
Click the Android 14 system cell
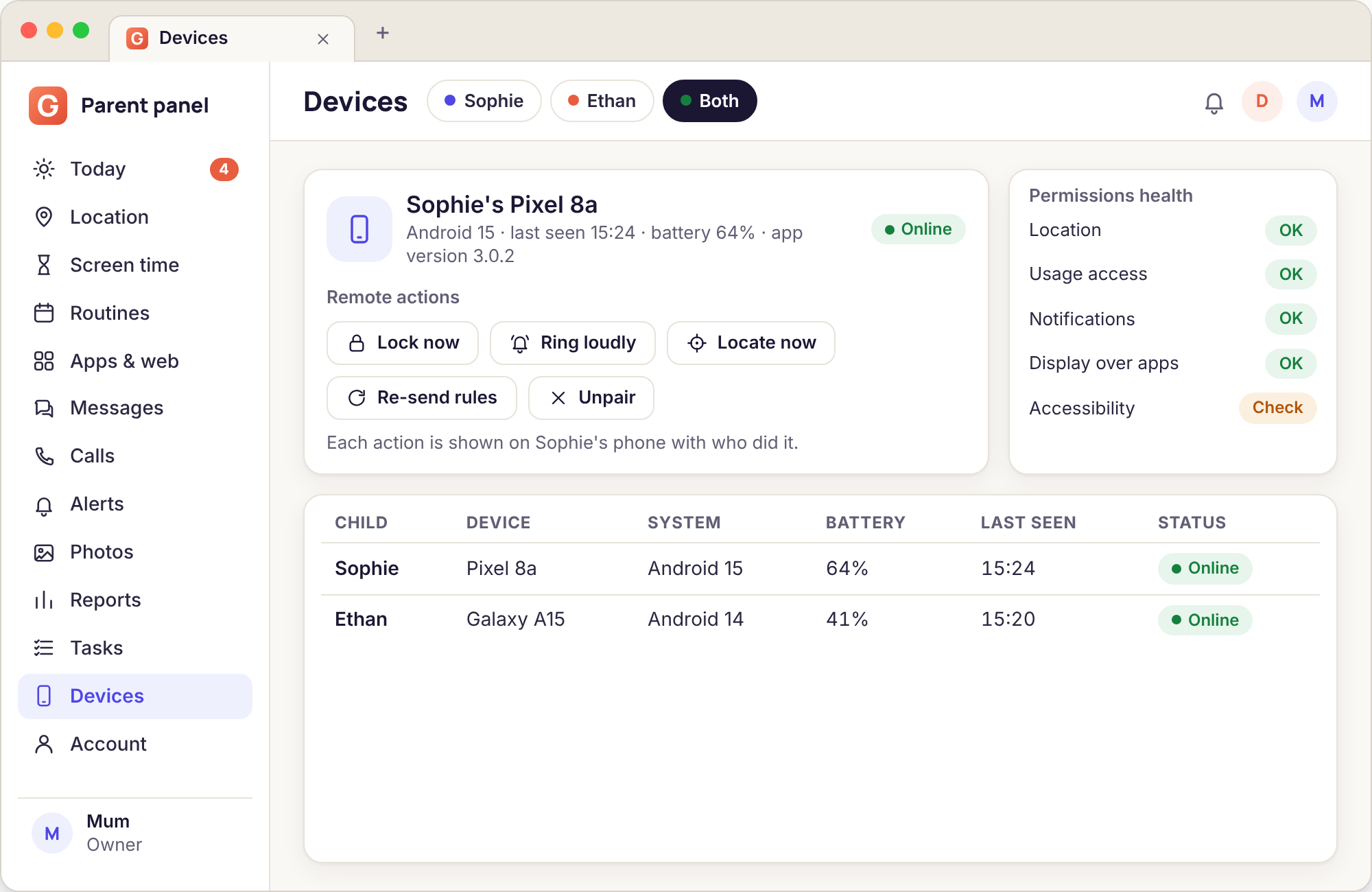pyautogui.click(x=696, y=620)
